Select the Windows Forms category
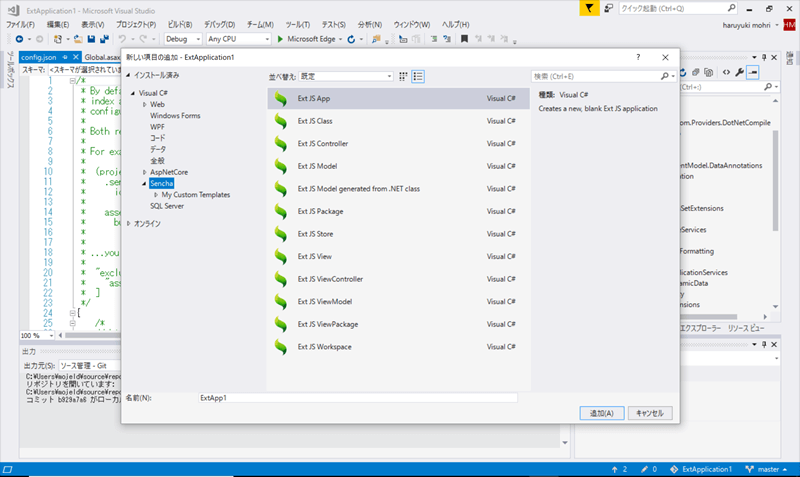This screenshot has height=477, width=800. [175, 116]
